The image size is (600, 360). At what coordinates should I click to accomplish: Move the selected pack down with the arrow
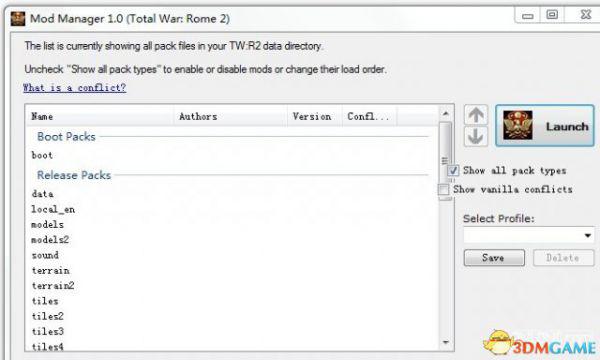point(476,136)
